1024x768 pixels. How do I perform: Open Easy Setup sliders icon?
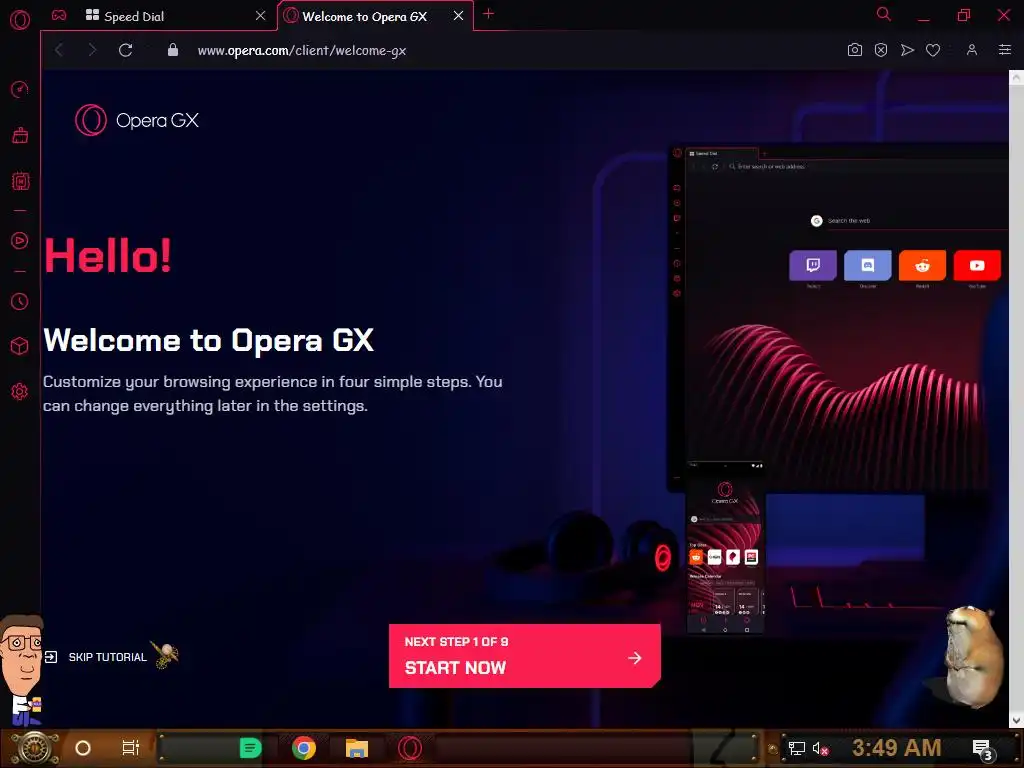pyautogui.click(x=1004, y=50)
